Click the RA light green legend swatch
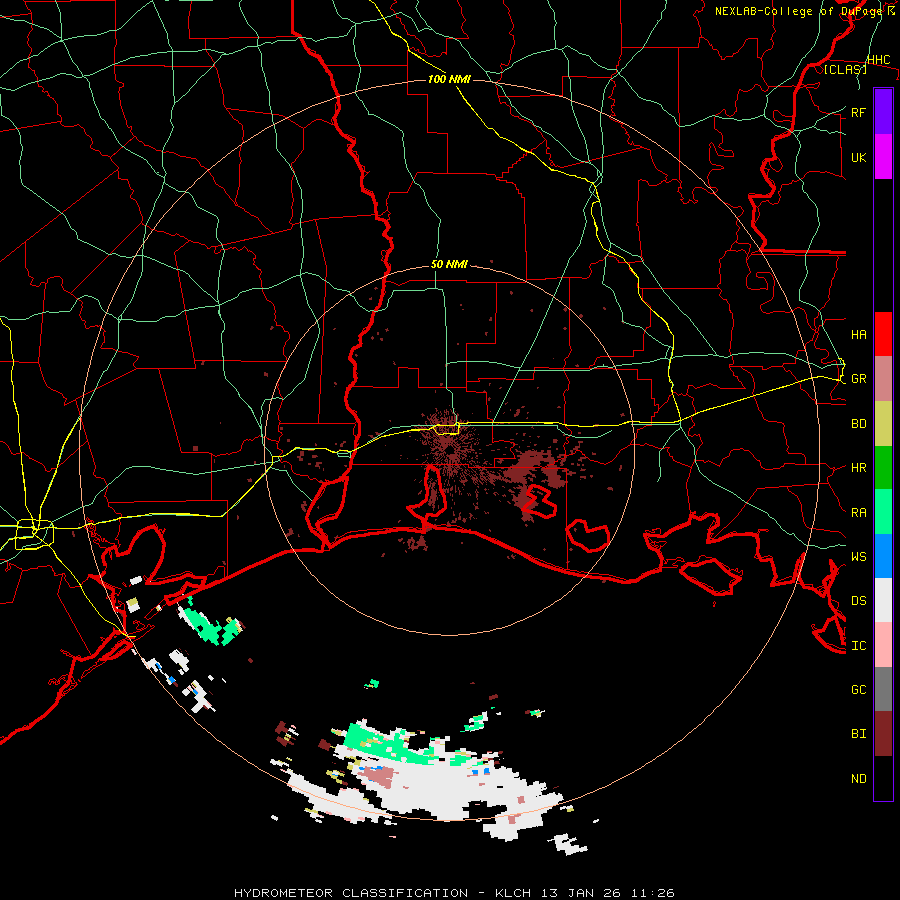 883,512
